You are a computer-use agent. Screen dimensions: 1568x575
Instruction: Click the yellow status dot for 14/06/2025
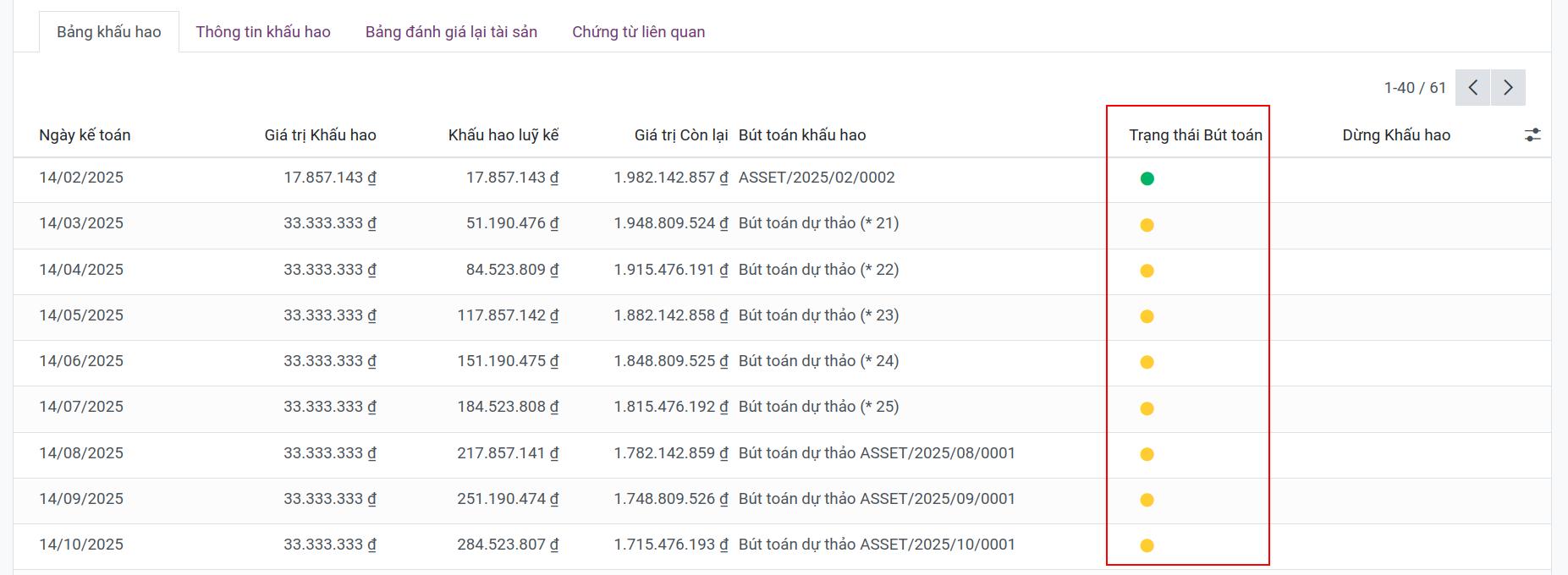click(1147, 362)
